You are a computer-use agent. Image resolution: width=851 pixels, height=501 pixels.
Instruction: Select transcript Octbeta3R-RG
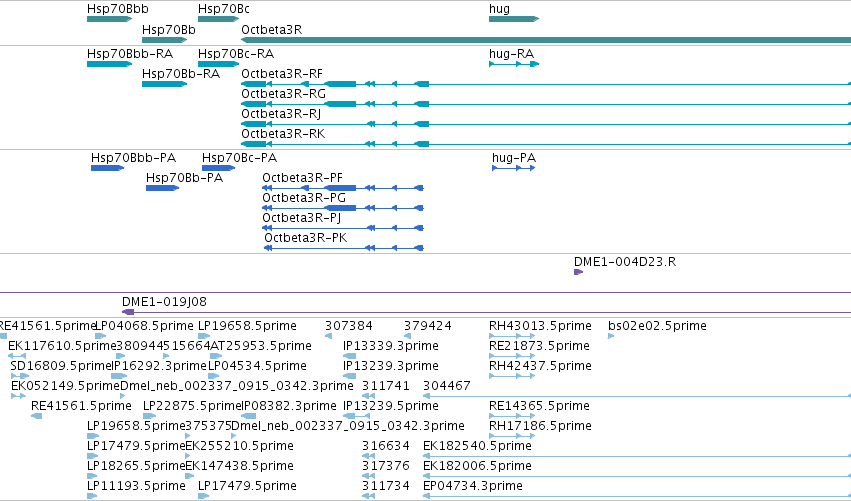coord(284,94)
